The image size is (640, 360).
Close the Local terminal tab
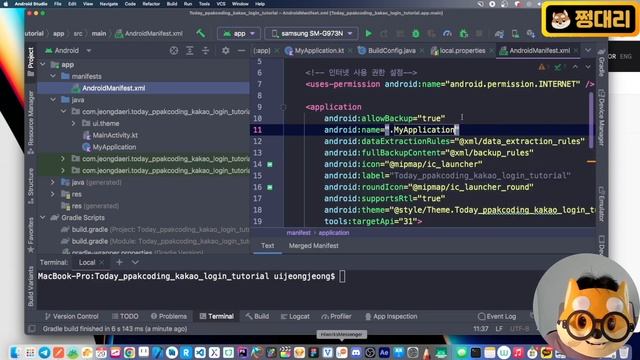tap(102, 262)
